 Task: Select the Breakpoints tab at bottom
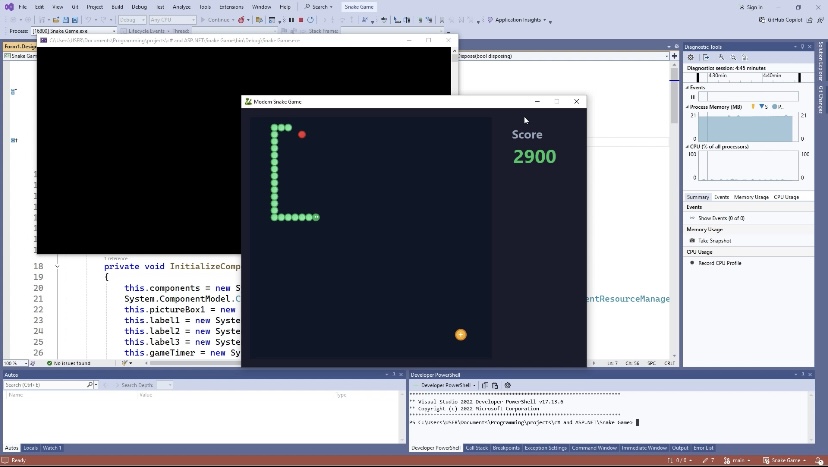506,448
